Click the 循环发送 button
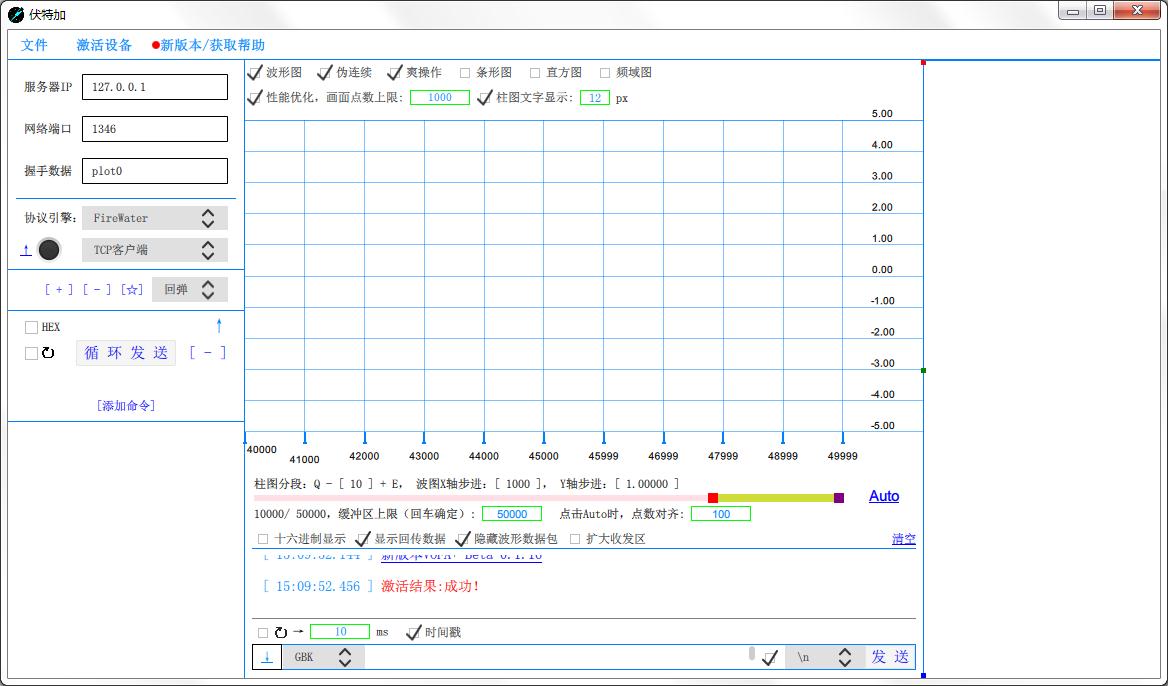The image size is (1168, 686). coord(126,353)
